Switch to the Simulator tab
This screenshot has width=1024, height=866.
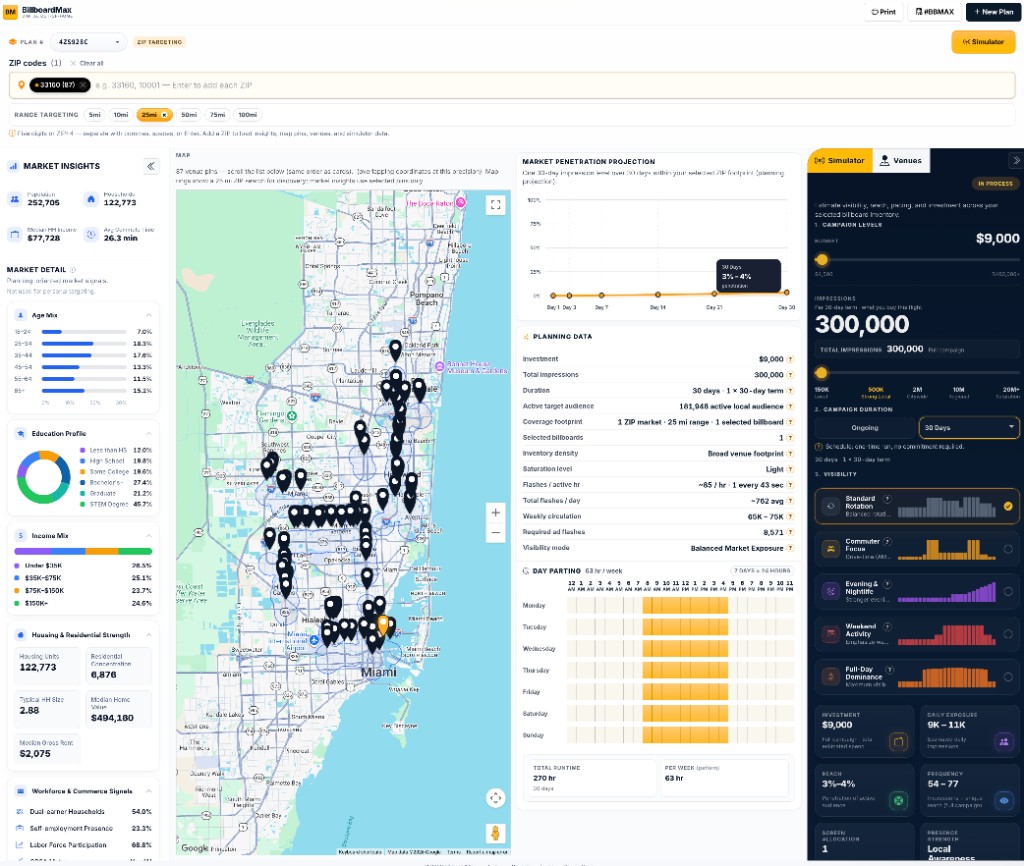point(840,161)
